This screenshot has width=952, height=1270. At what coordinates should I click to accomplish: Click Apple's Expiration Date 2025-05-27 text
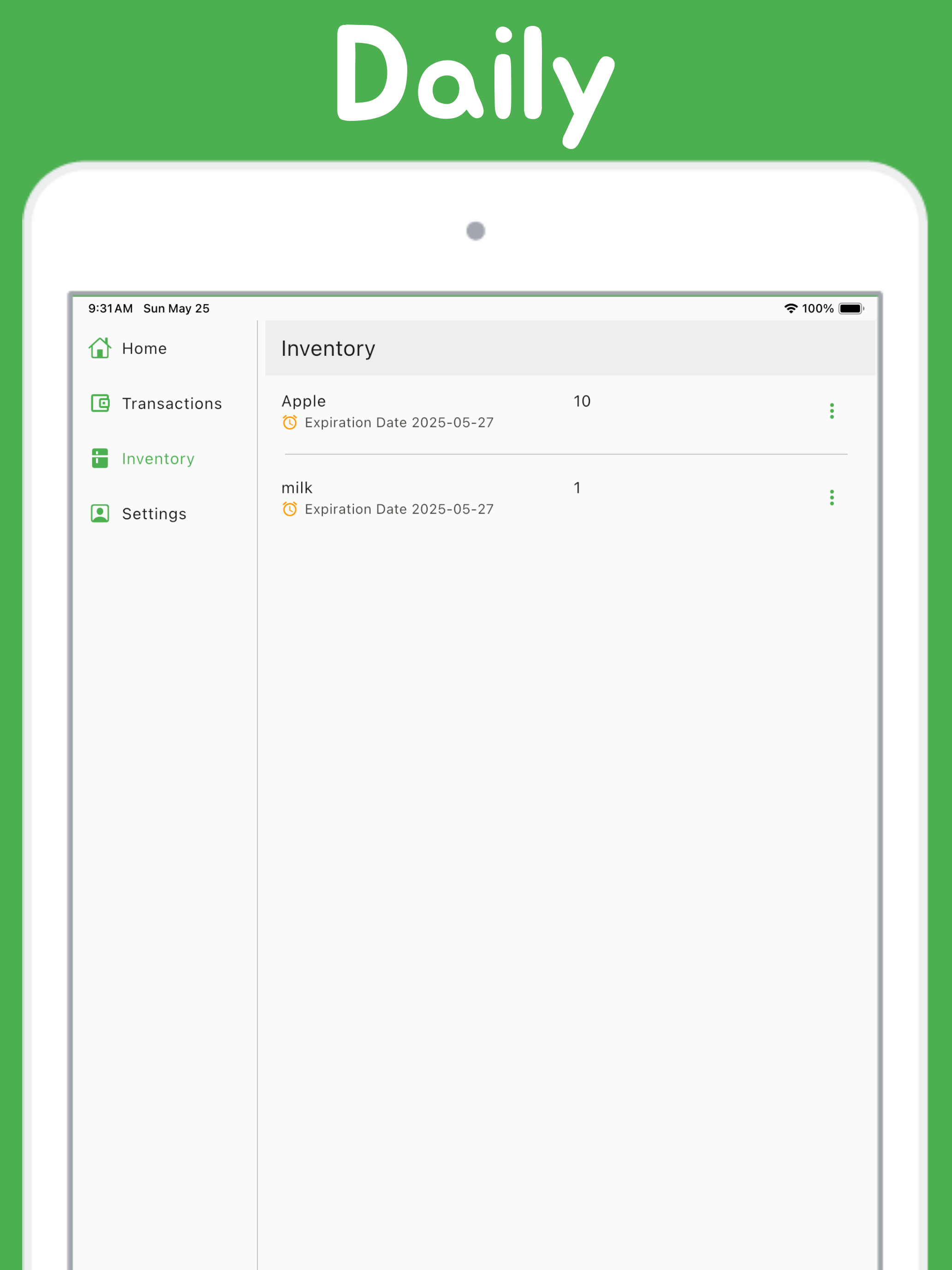399,423
